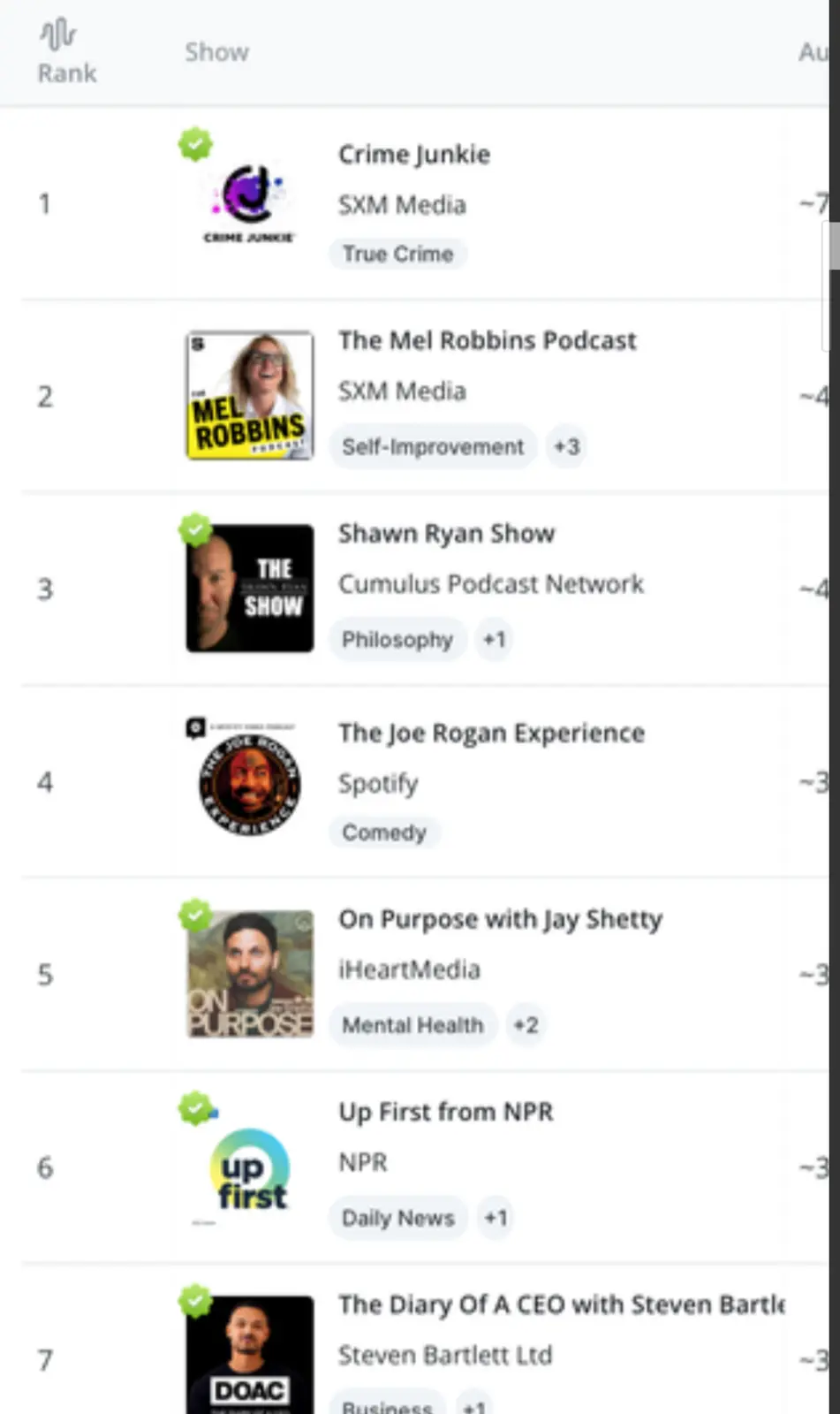Screen dimensions: 840x1414
Task: Open the Mel Robbins Podcast cover image
Action: tap(249, 395)
